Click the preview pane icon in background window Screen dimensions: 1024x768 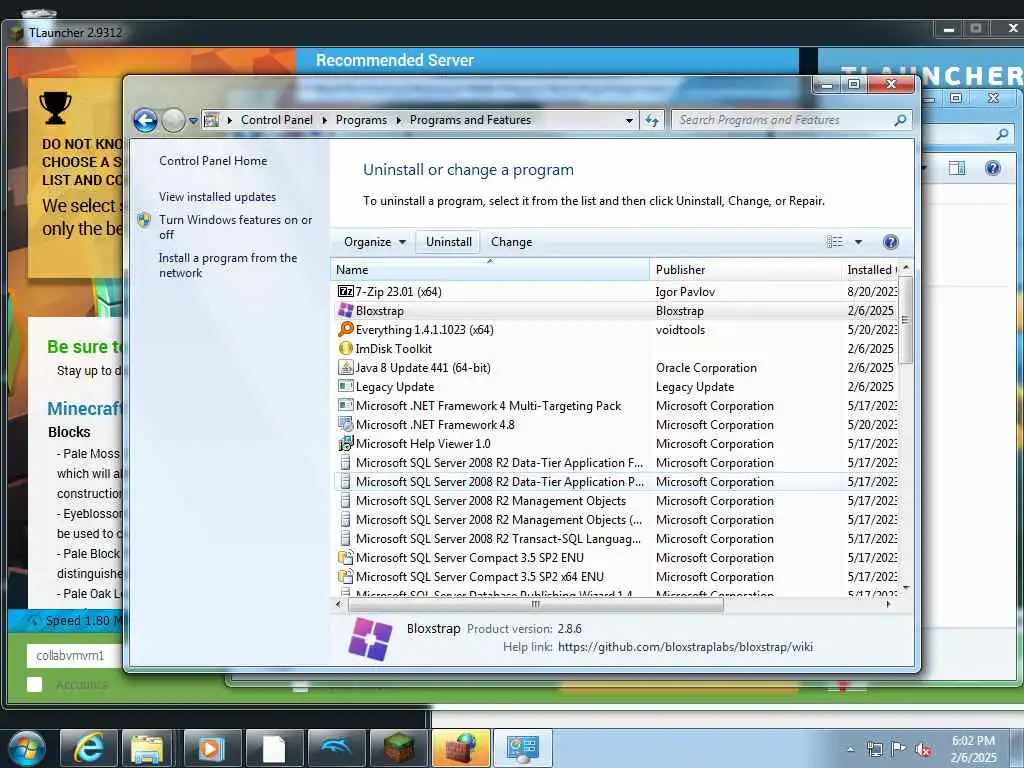[957, 168]
